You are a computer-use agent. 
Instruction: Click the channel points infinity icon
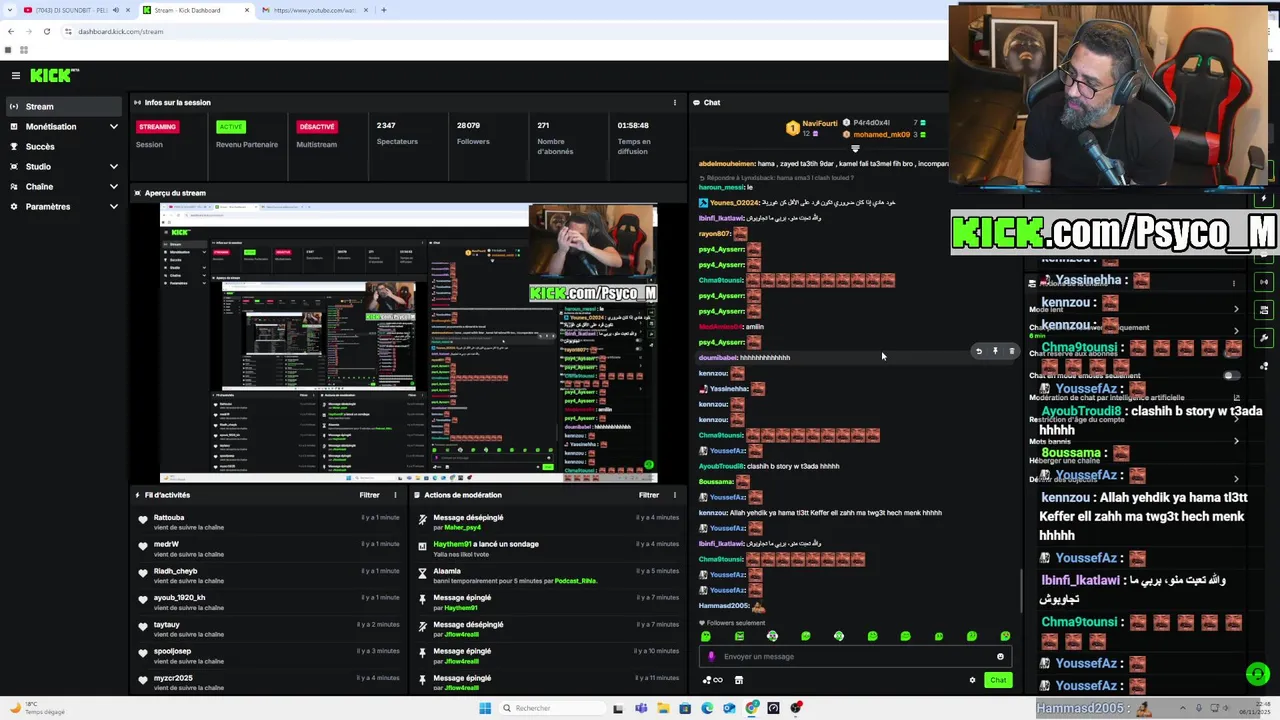(x=713, y=680)
